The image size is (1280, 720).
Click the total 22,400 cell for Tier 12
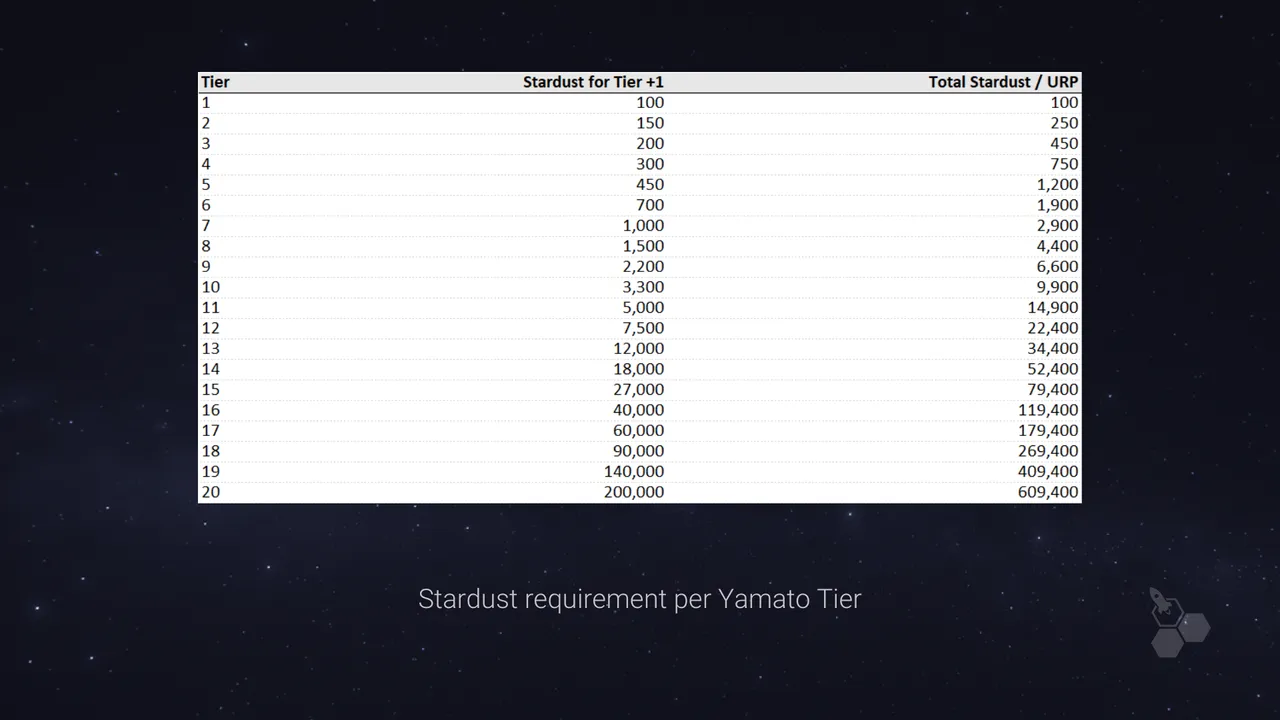1053,328
